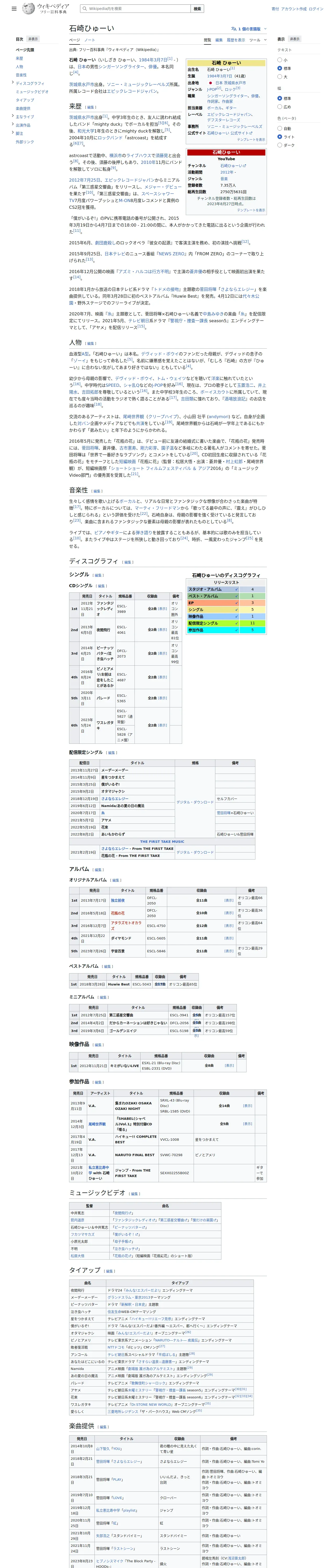Click the 1984年3月7日 birthdate link in infobox

tap(220, 76)
